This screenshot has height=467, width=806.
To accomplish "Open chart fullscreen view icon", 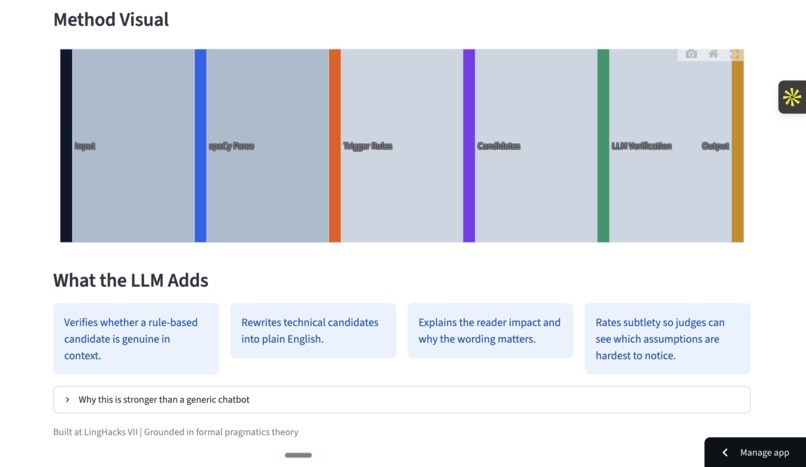I will tap(735, 54).
